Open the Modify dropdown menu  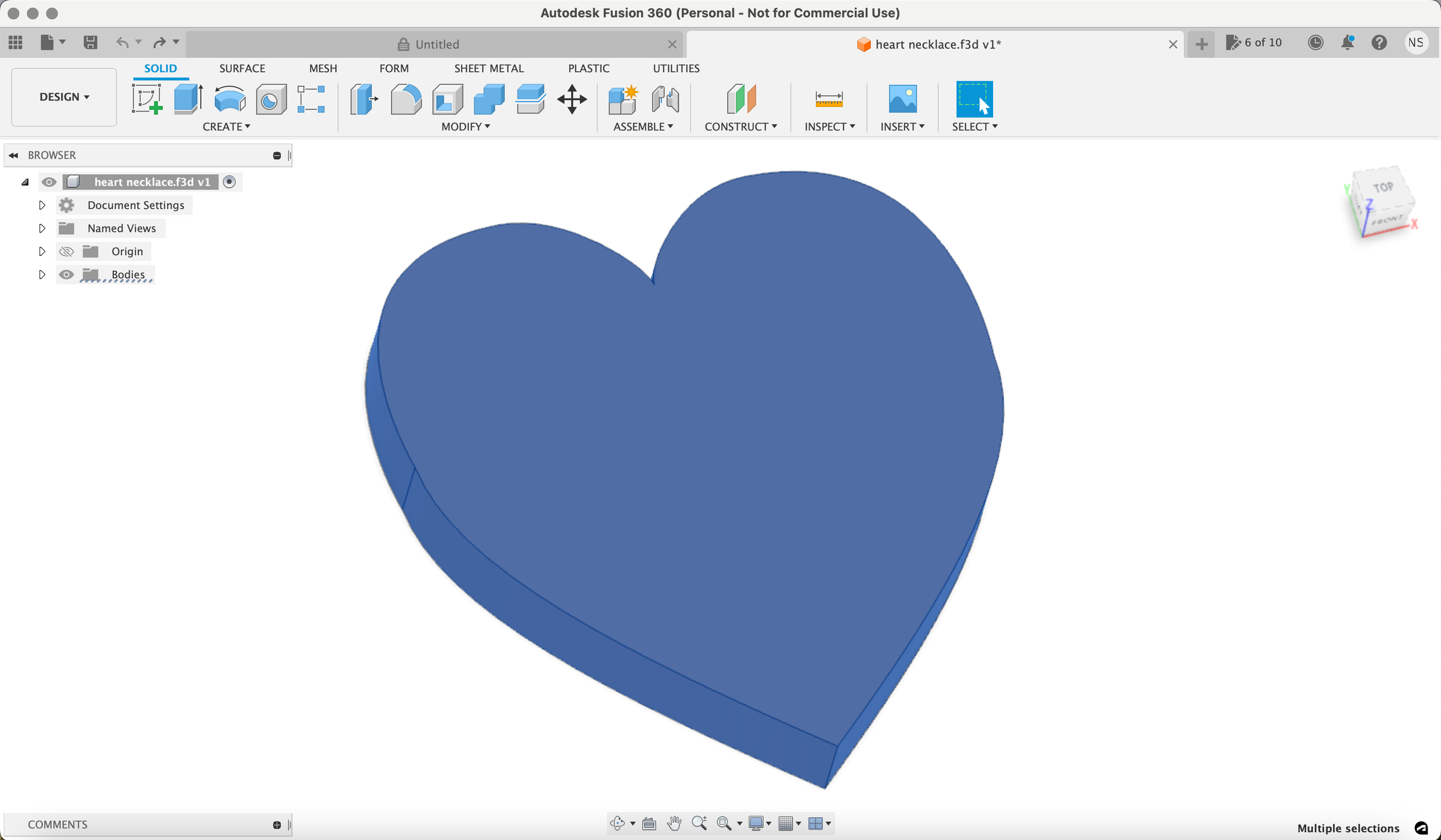[465, 126]
